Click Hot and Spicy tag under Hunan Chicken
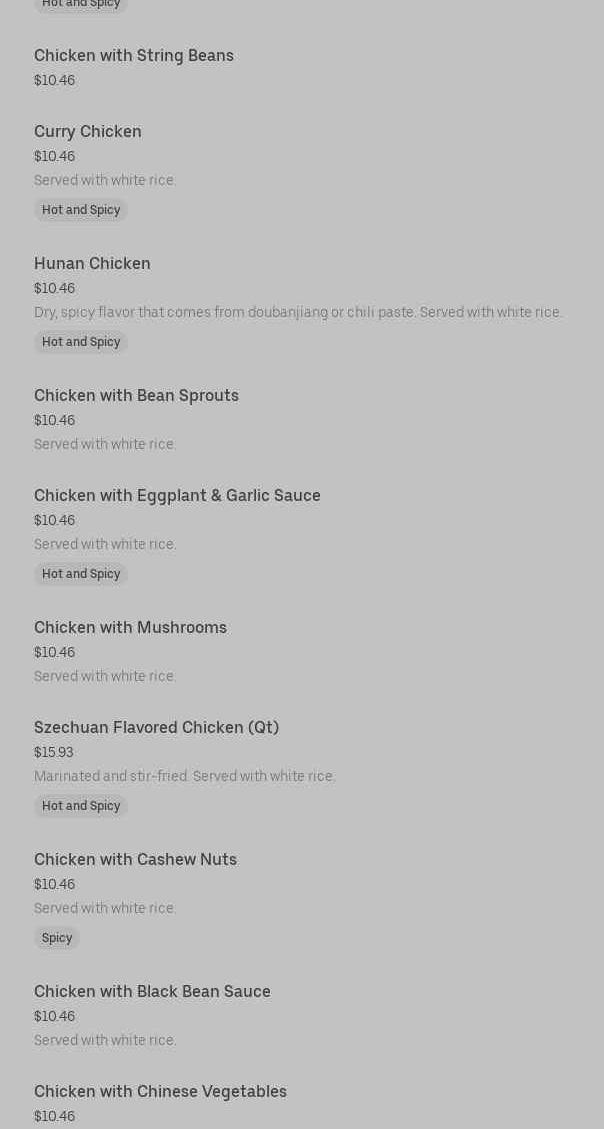This screenshot has height=1129, width=604. tap(81, 342)
